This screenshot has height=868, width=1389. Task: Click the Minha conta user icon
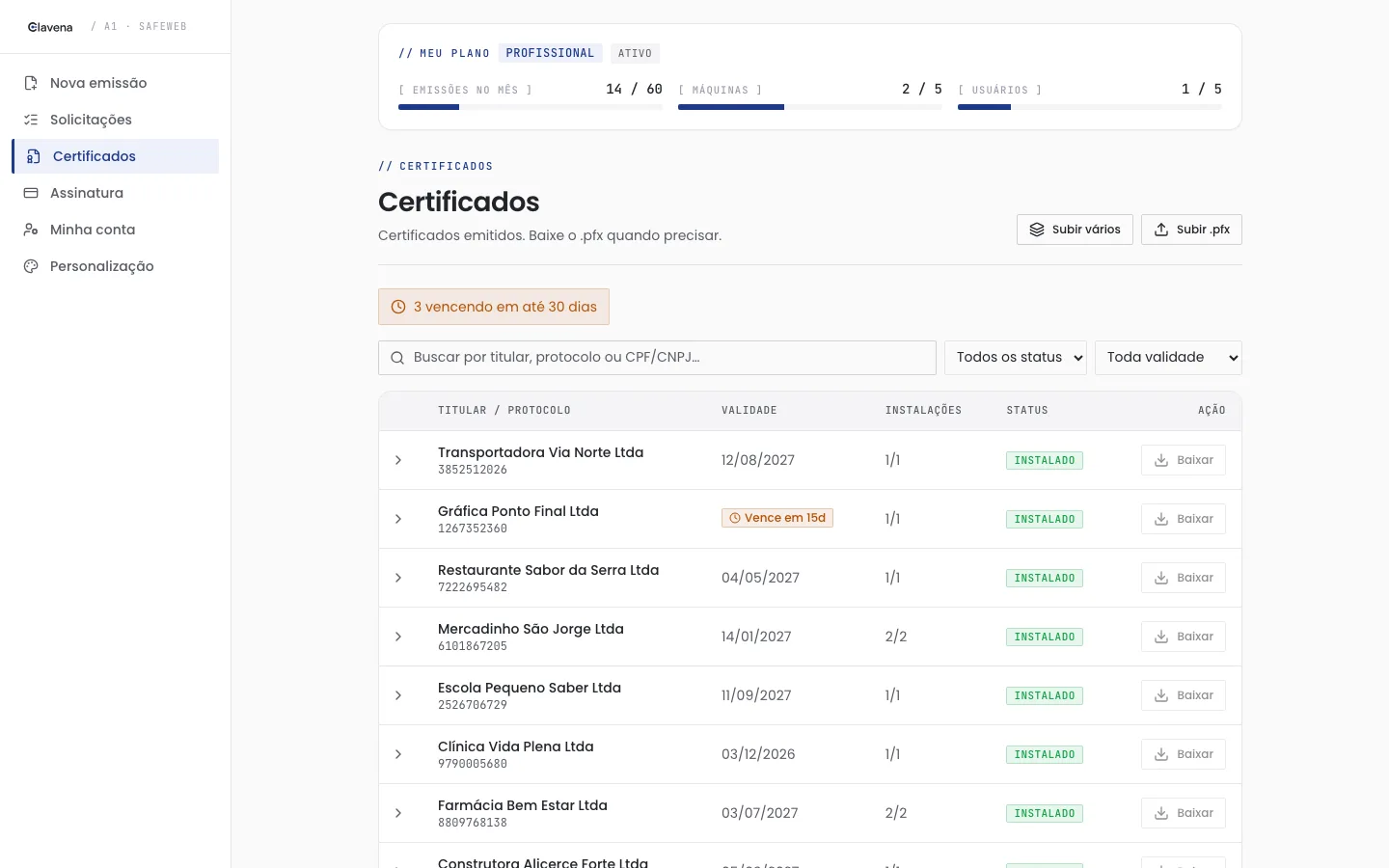[x=31, y=230]
